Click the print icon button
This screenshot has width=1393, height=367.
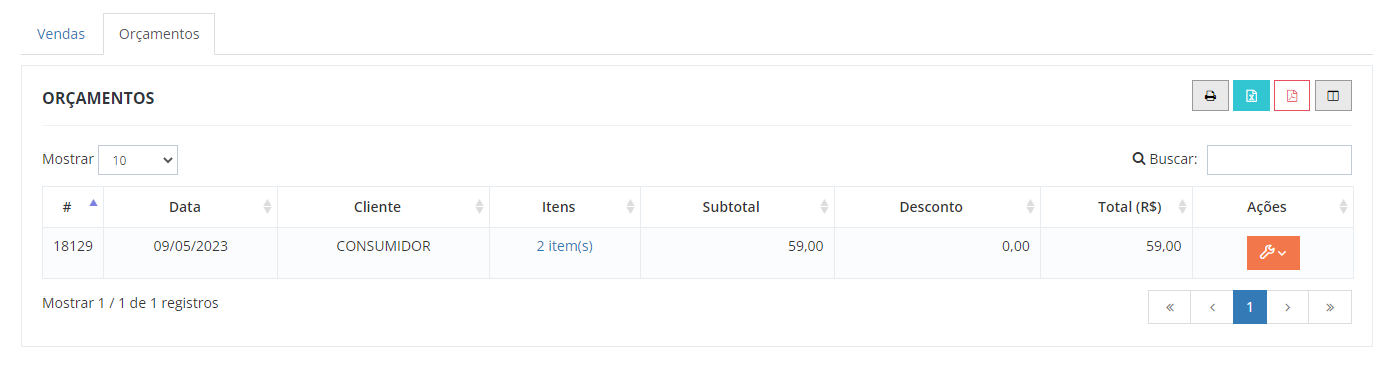pos(1210,96)
